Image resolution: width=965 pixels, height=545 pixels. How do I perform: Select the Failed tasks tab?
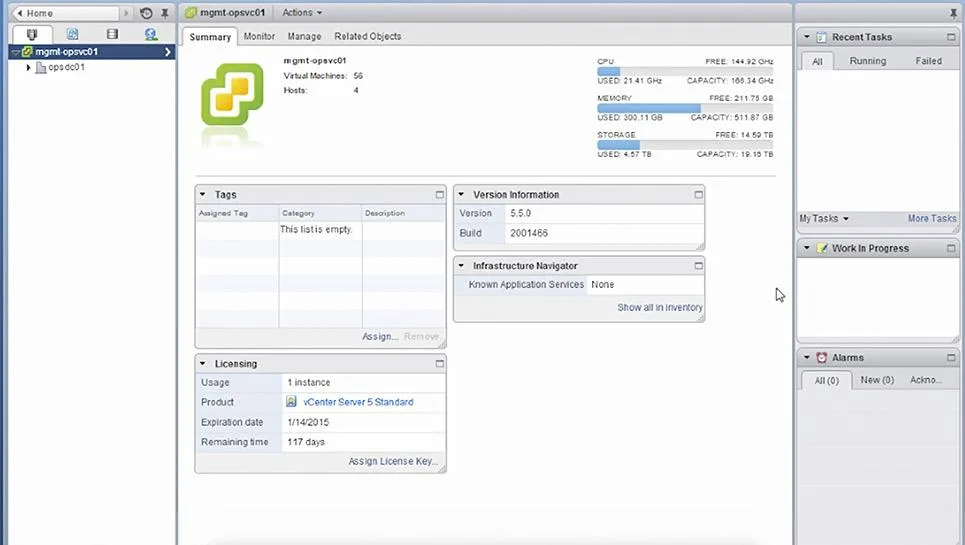928,61
